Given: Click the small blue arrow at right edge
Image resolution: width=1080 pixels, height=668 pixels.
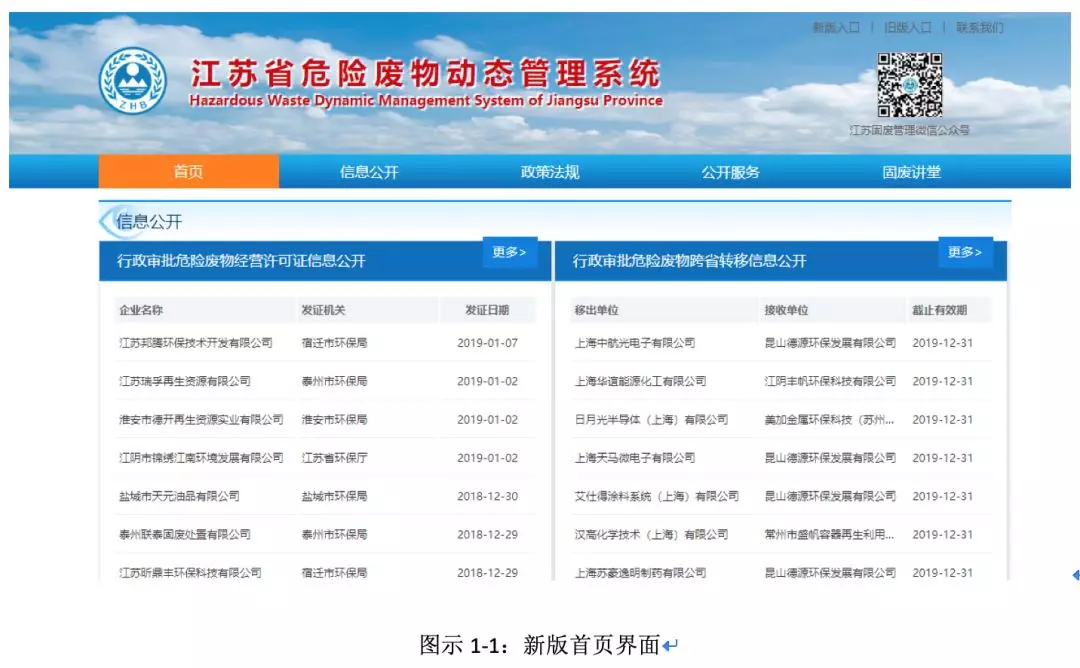Looking at the screenshot, I should 1075,575.
